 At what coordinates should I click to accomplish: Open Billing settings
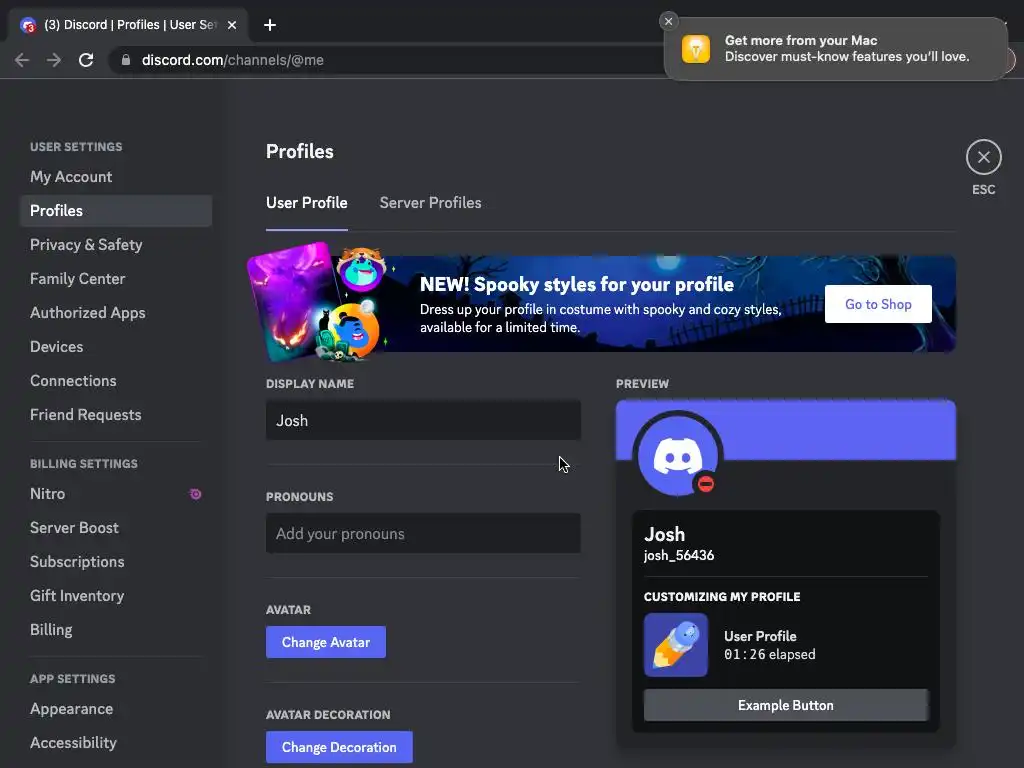[x=116, y=630]
